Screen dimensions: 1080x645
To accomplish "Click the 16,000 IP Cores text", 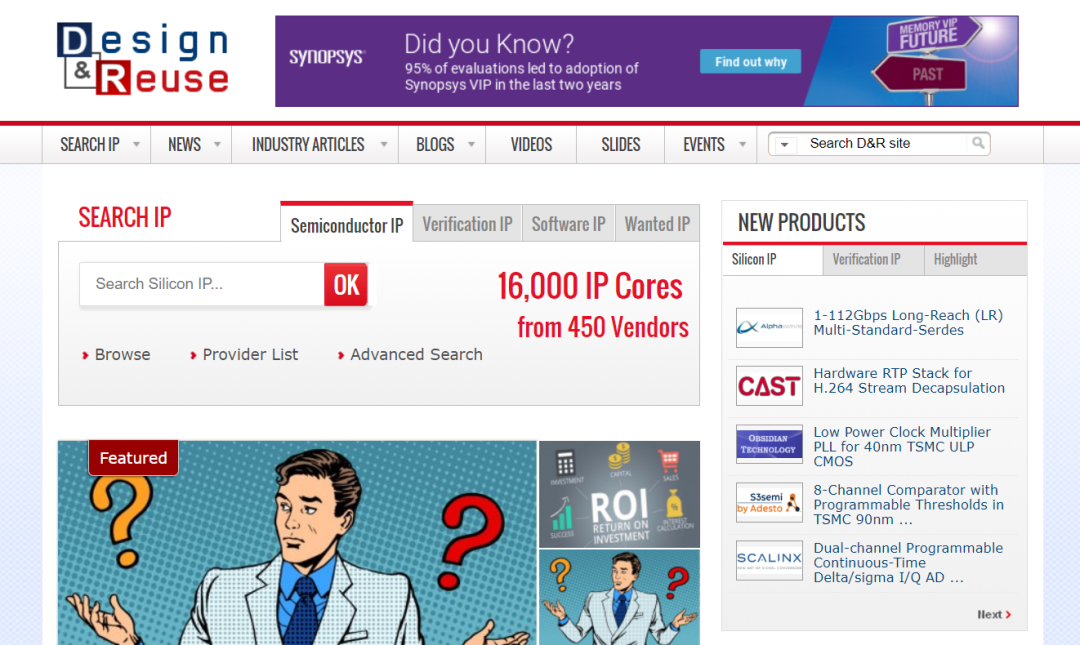I will [590, 286].
